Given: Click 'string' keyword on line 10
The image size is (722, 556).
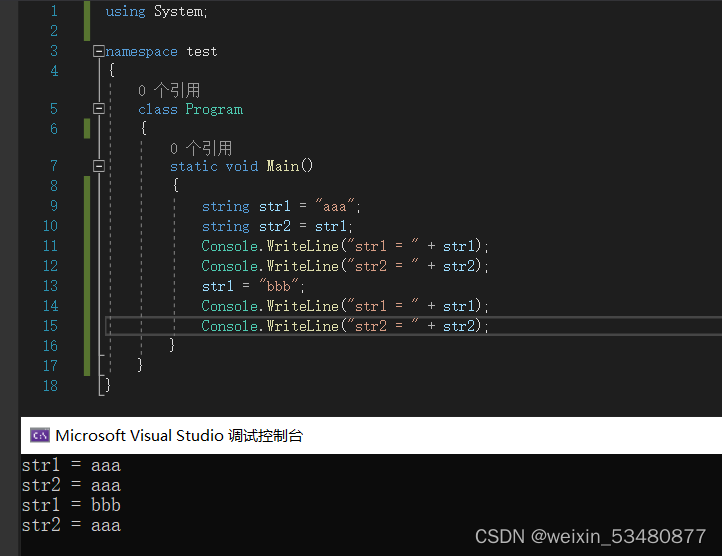Looking at the screenshot, I should pyautogui.click(x=226, y=226).
